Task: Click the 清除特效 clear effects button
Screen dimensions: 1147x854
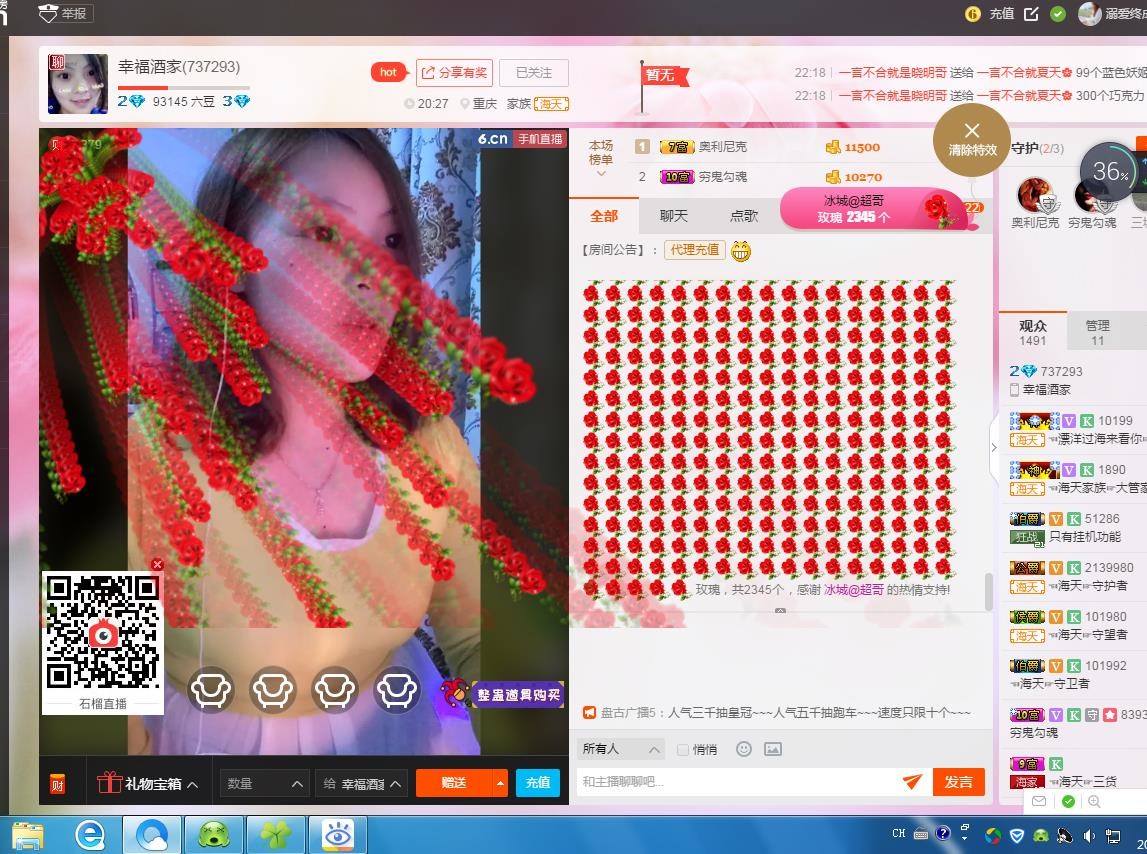Action: click(971, 140)
